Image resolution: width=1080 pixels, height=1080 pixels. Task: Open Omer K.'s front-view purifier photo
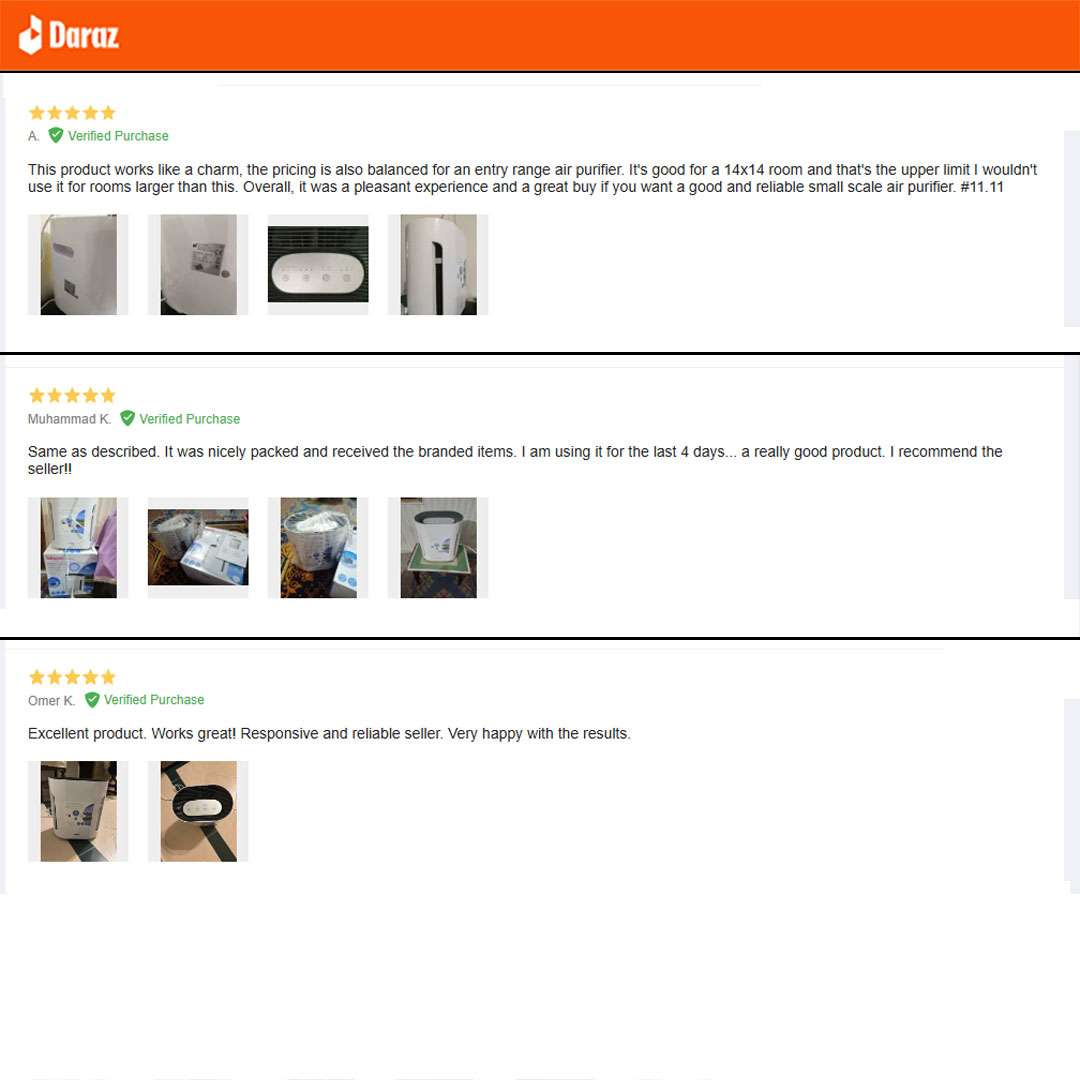[x=78, y=811]
